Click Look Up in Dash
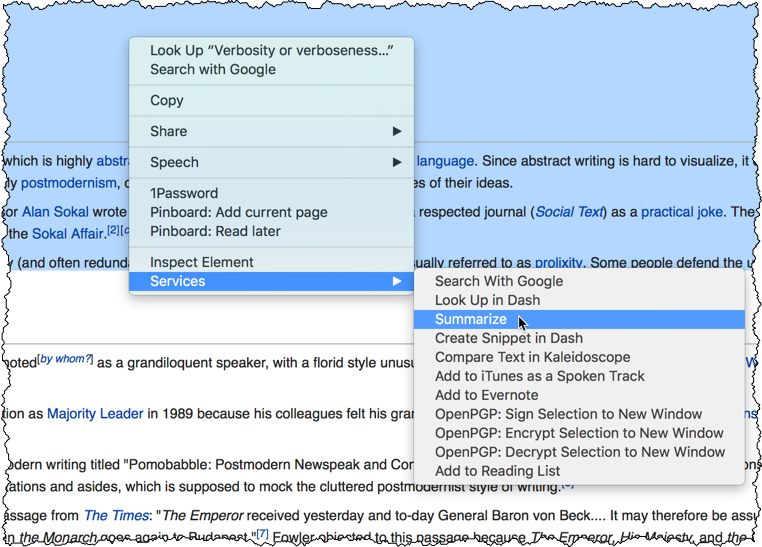This screenshot has height=547, width=762. click(487, 300)
